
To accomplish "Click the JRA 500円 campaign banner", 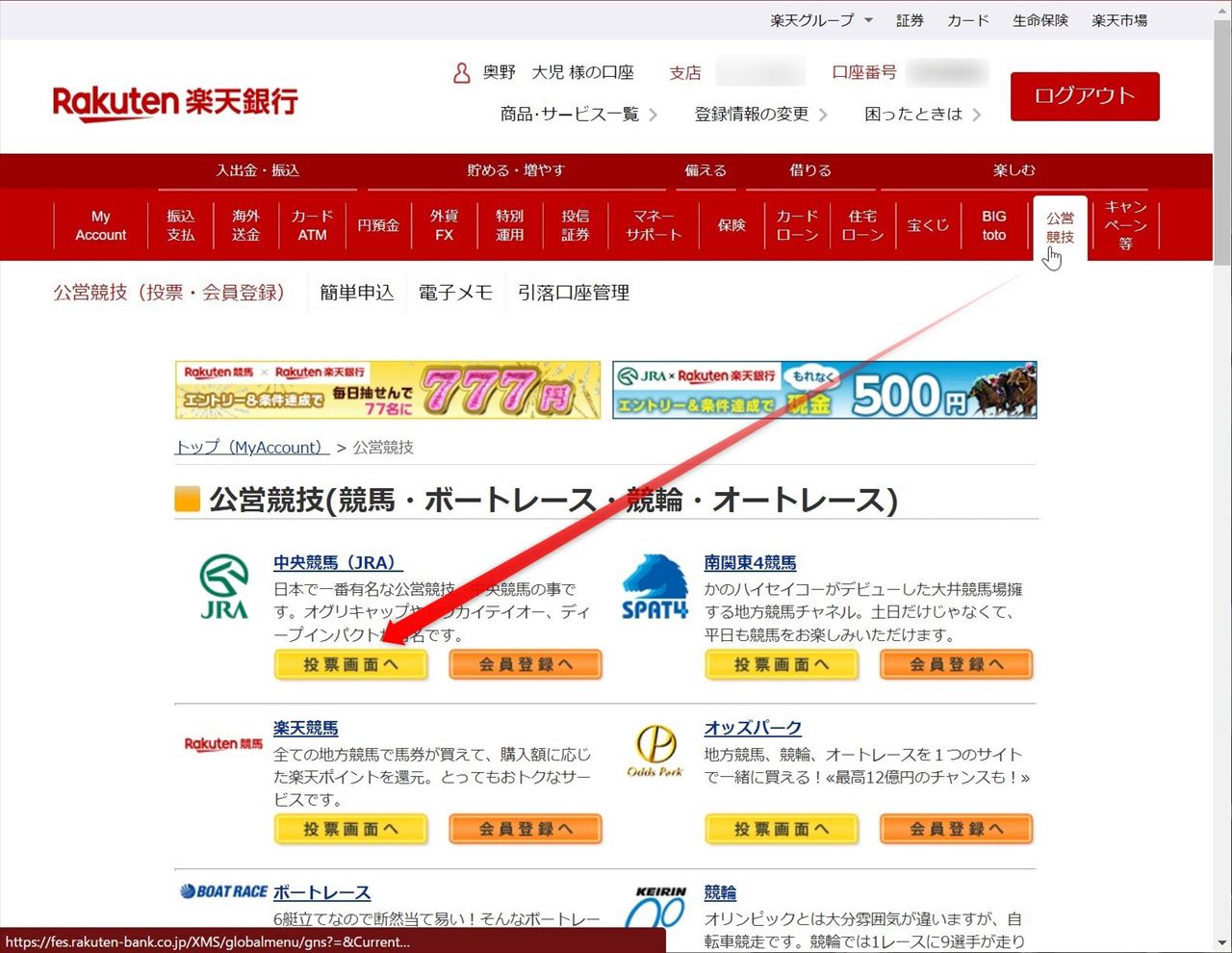I will tap(825, 390).
